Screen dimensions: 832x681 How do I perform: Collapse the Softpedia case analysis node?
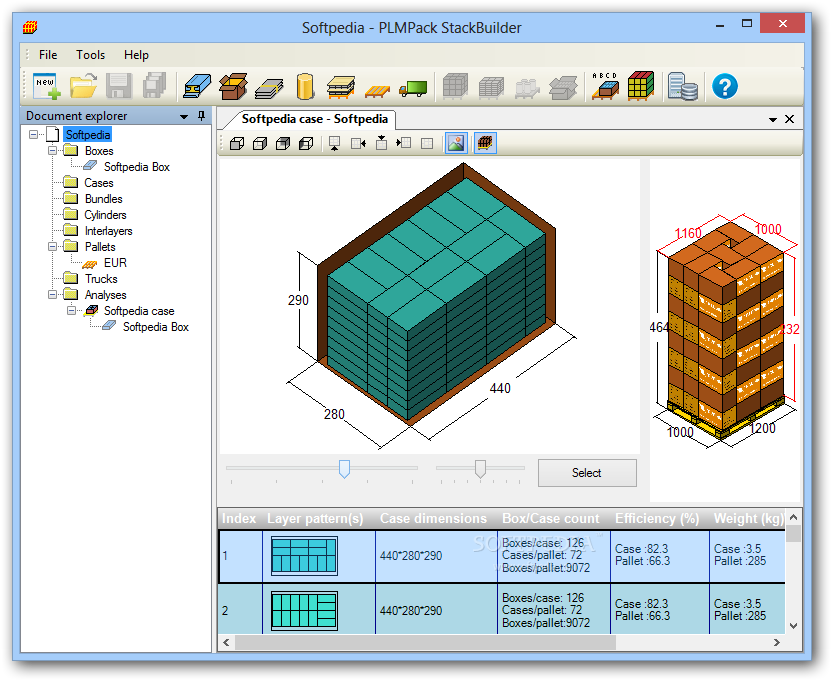(72, 310)
